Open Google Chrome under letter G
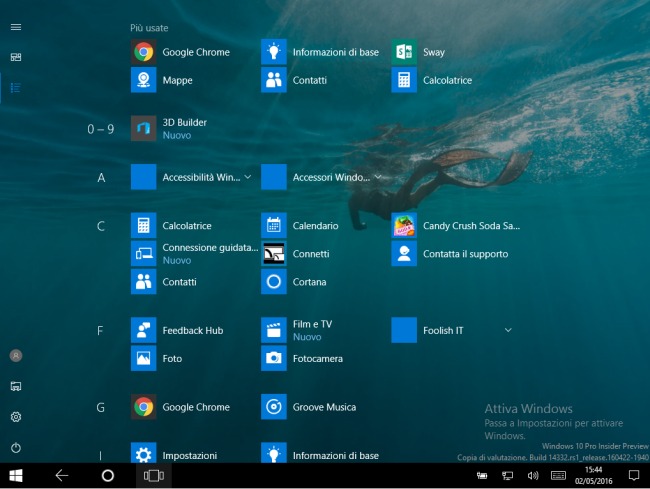Viewport: 650px width, 489px height. click(181, 407)
